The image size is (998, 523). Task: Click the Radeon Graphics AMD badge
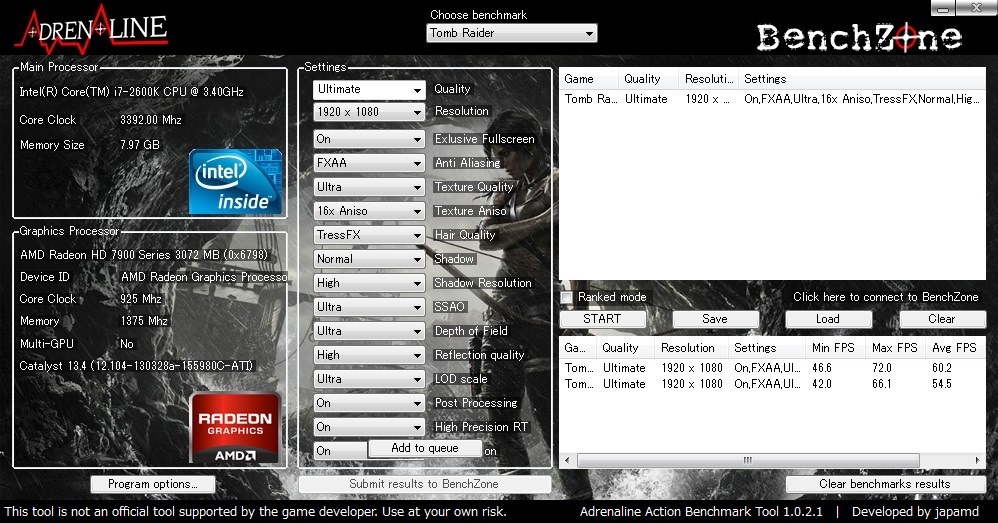[x=235, y=428]
